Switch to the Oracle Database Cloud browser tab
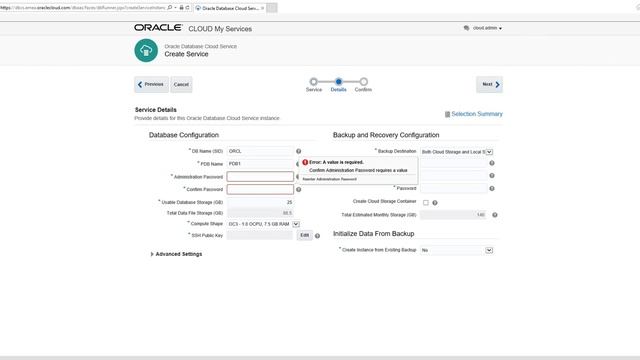The image size is (640, 360). click(x=230, y=8)
